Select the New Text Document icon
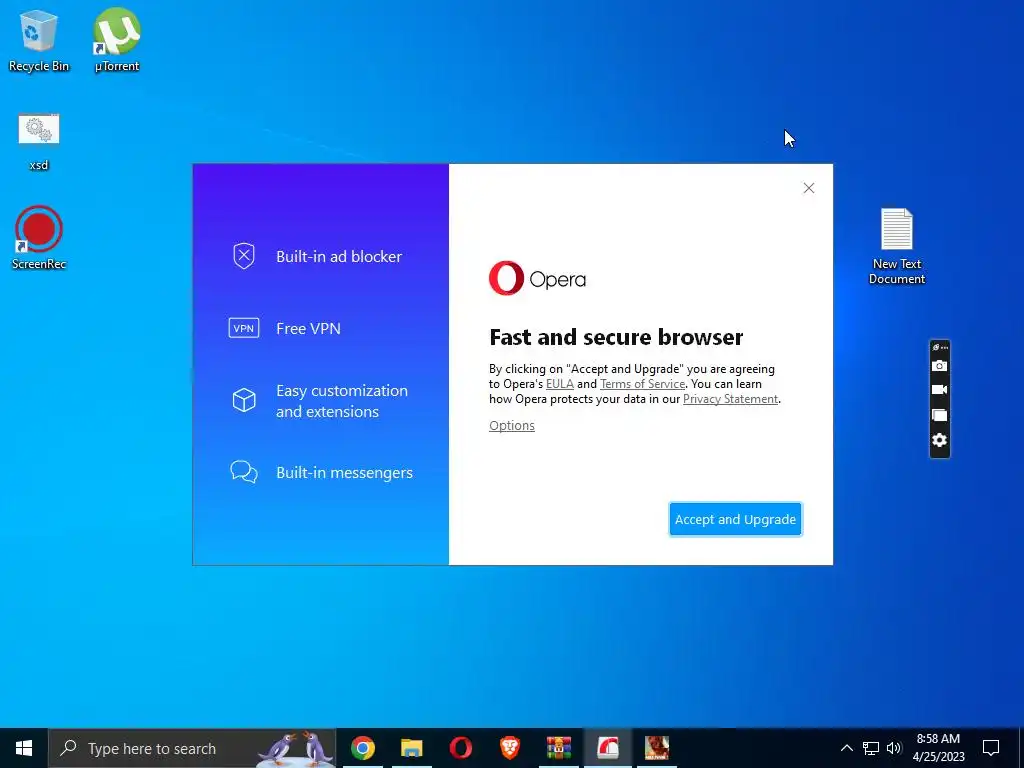 [897, 246]
